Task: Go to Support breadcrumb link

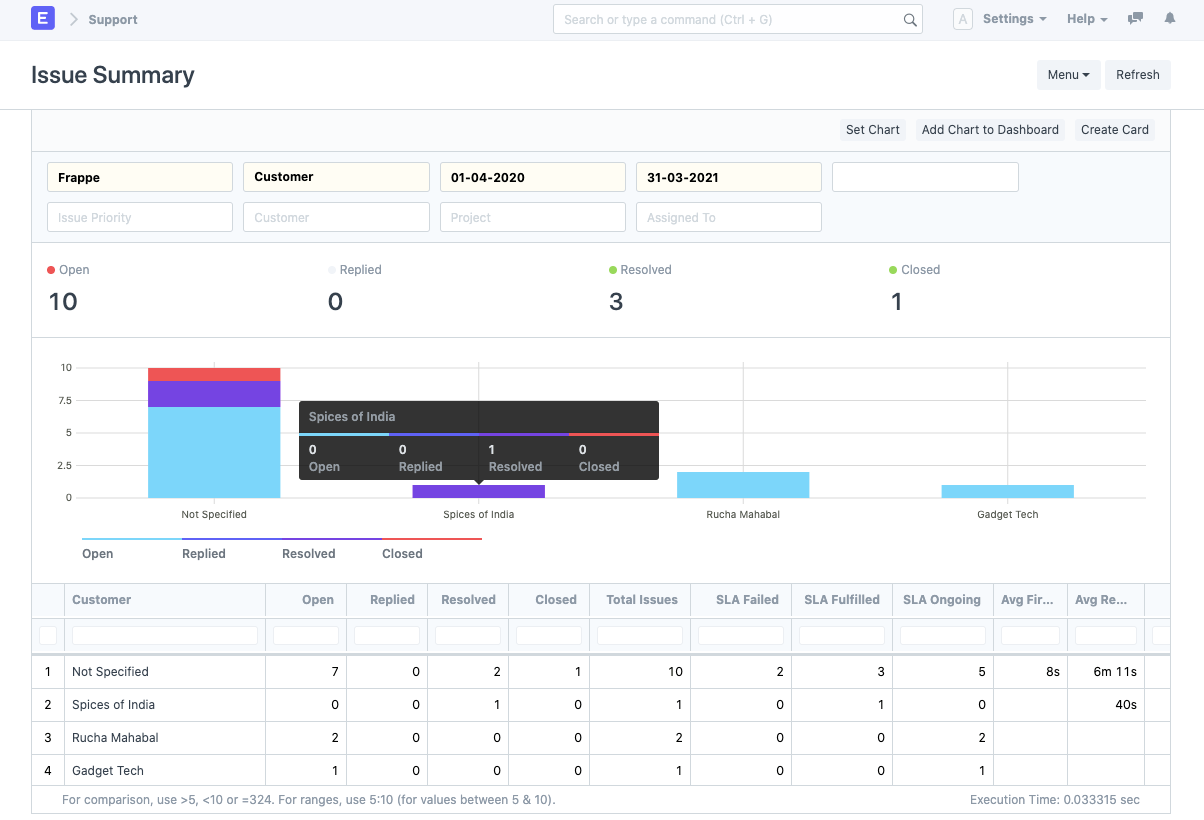Action: pos(113,19)
